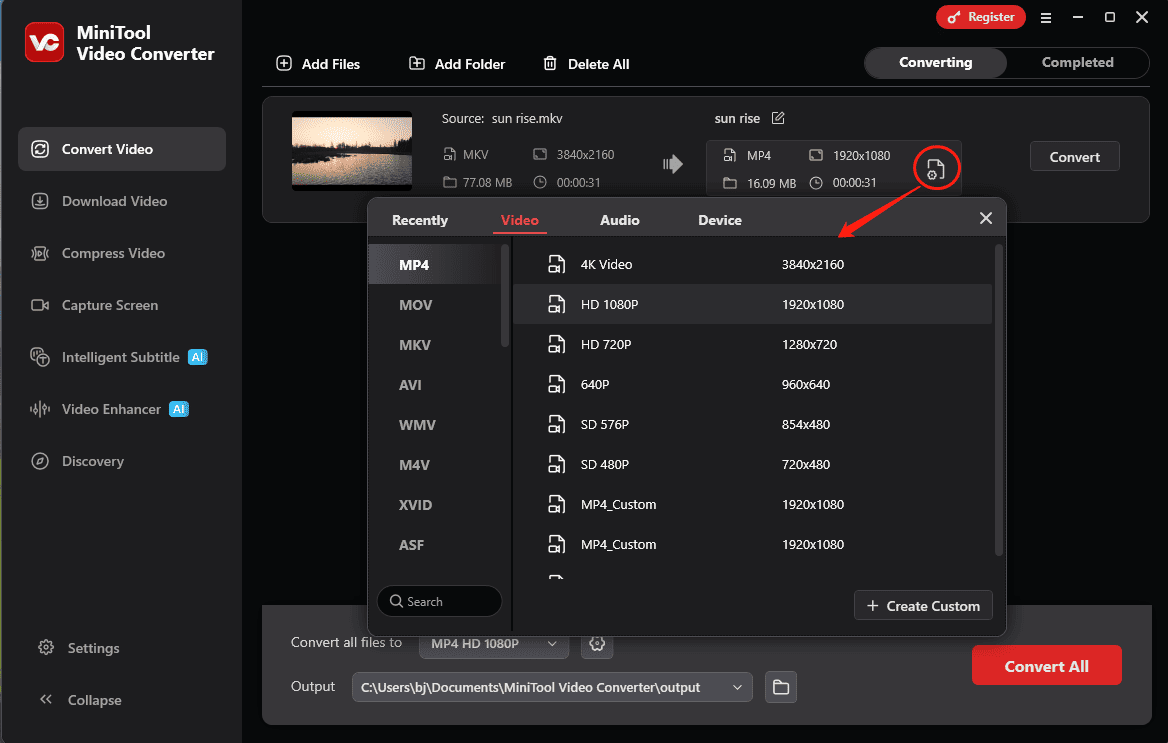This screenshot has width=1168, height=743.
Task: Click the 3840x2160 resolution in 4K row
Action: [813, 265]
